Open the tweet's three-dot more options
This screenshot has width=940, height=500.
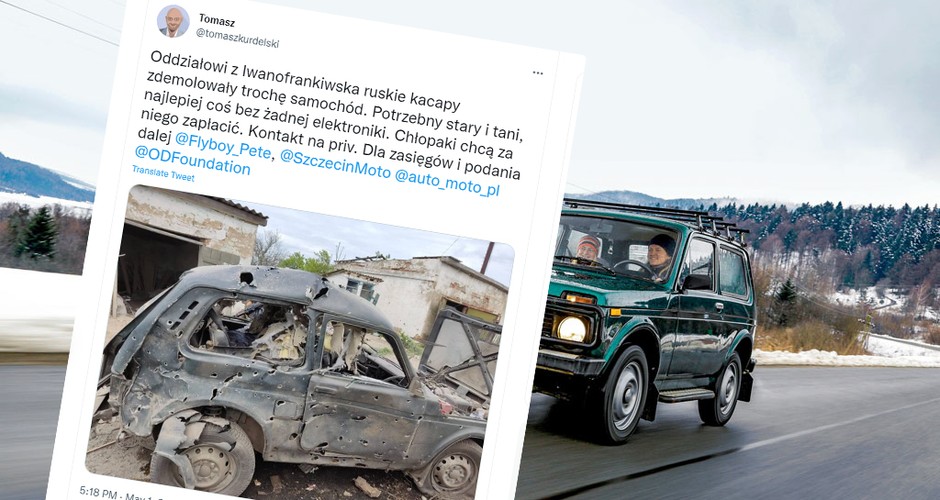coord(538,73)
